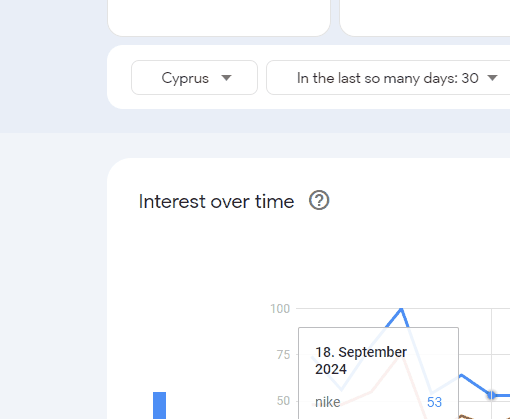The width and height of the screenshot is (510, 419).
Task: Click the blue average bar for nike
Action: pyautogui.click(x=159, y=405)
